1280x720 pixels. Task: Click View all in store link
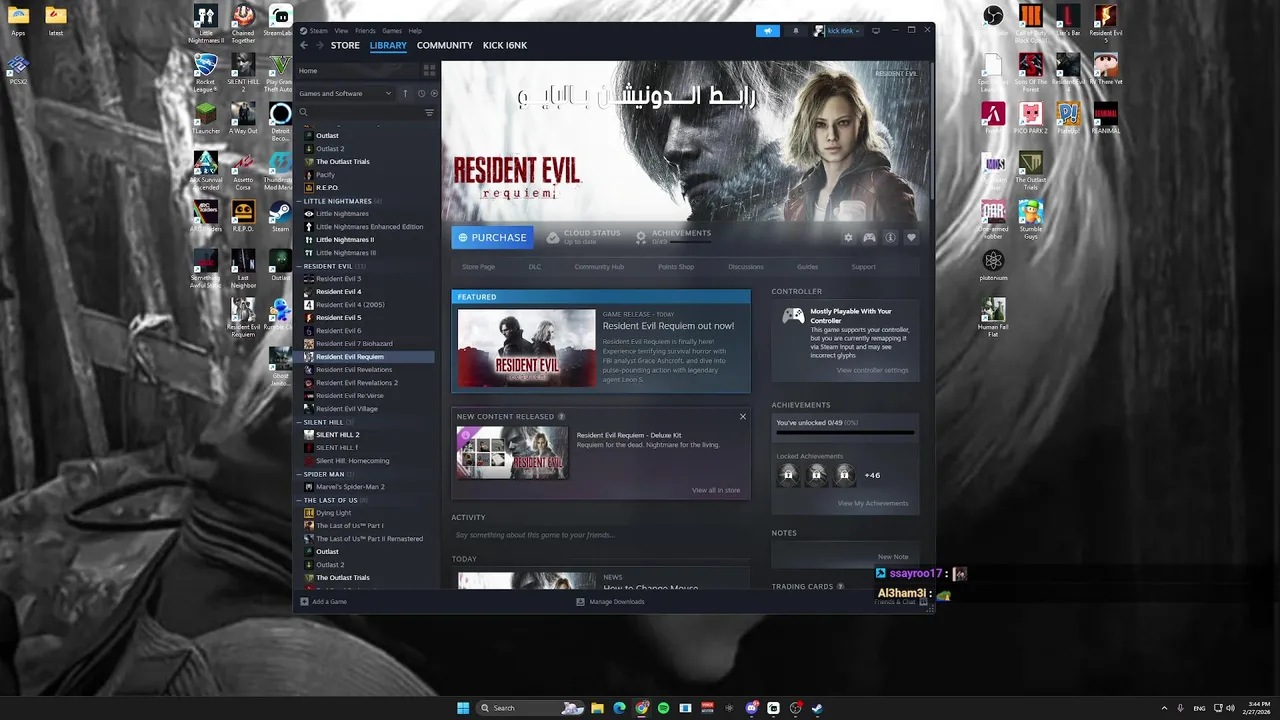point(716,490)
